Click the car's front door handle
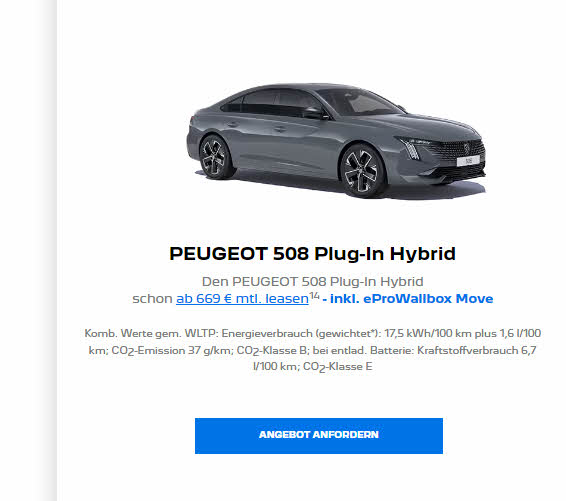The height and width of the screenshot is (501, 566). [280, 128]
